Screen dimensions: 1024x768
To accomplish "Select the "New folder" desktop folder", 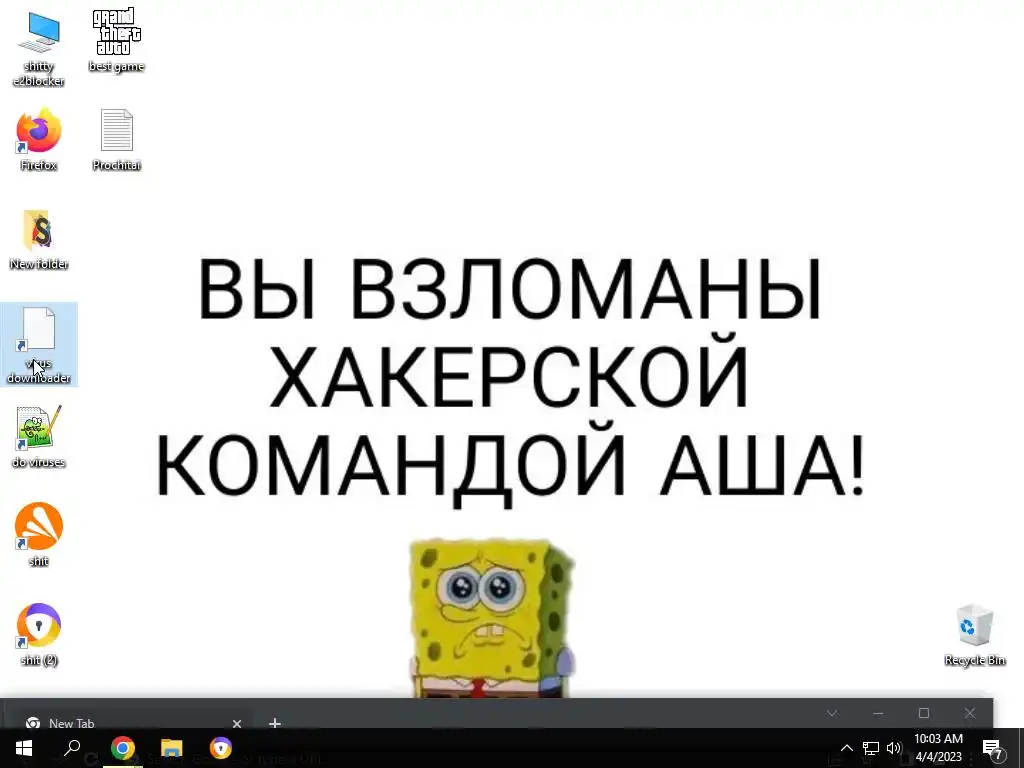I will tap(39, 239).
